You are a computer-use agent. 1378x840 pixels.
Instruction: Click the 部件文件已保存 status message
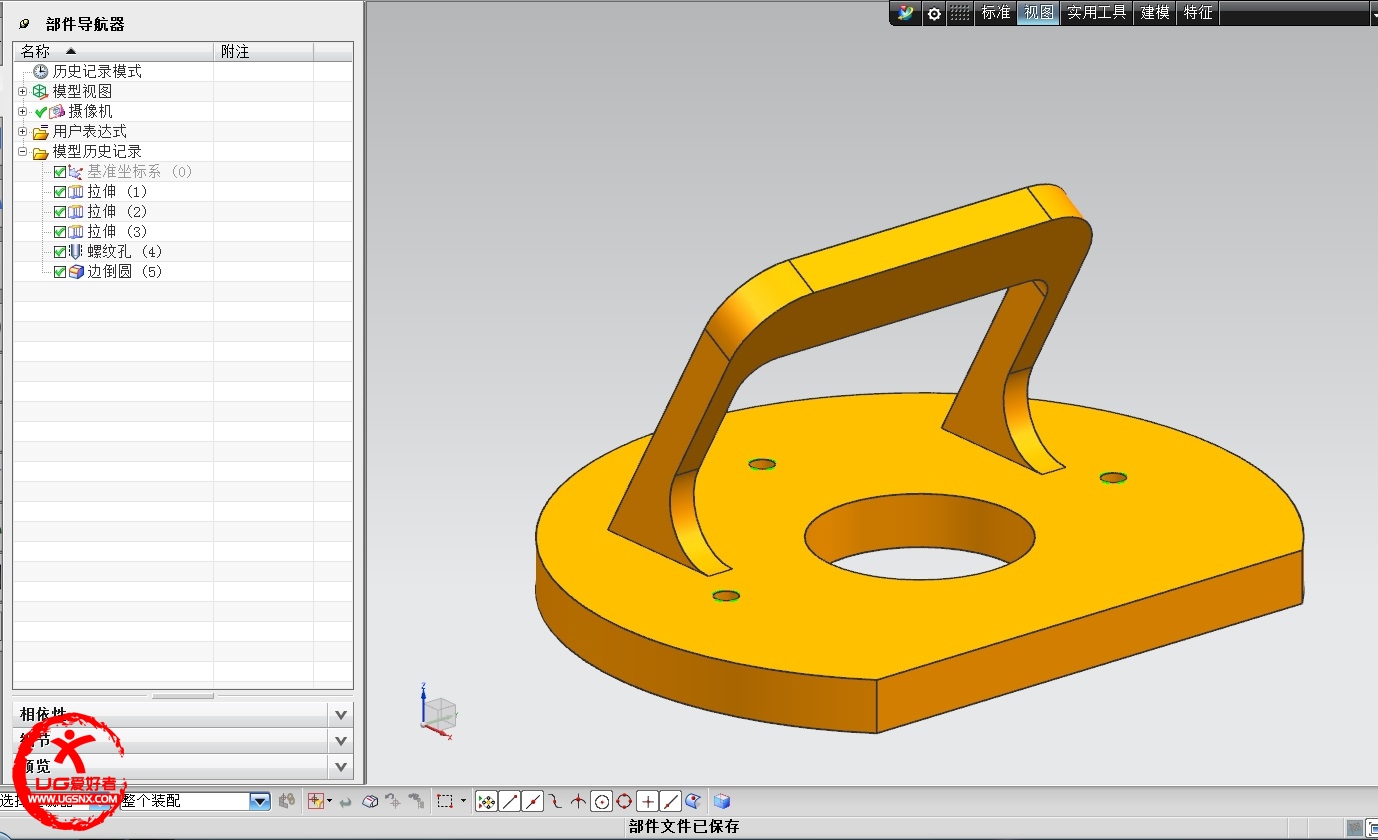point(684,827)
